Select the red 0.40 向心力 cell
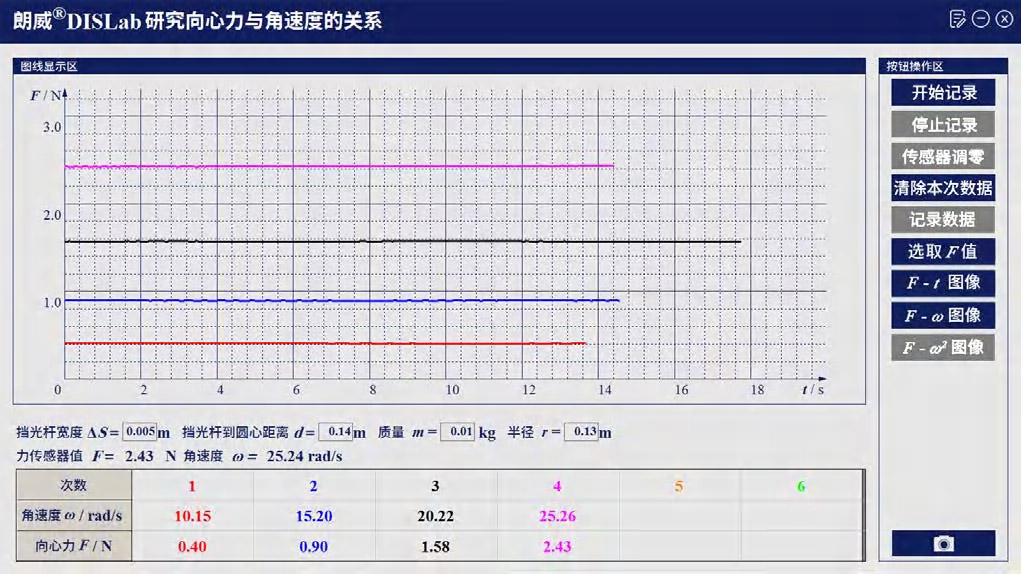The width and height of the screenshot is (1021, 574). (192, 547)
